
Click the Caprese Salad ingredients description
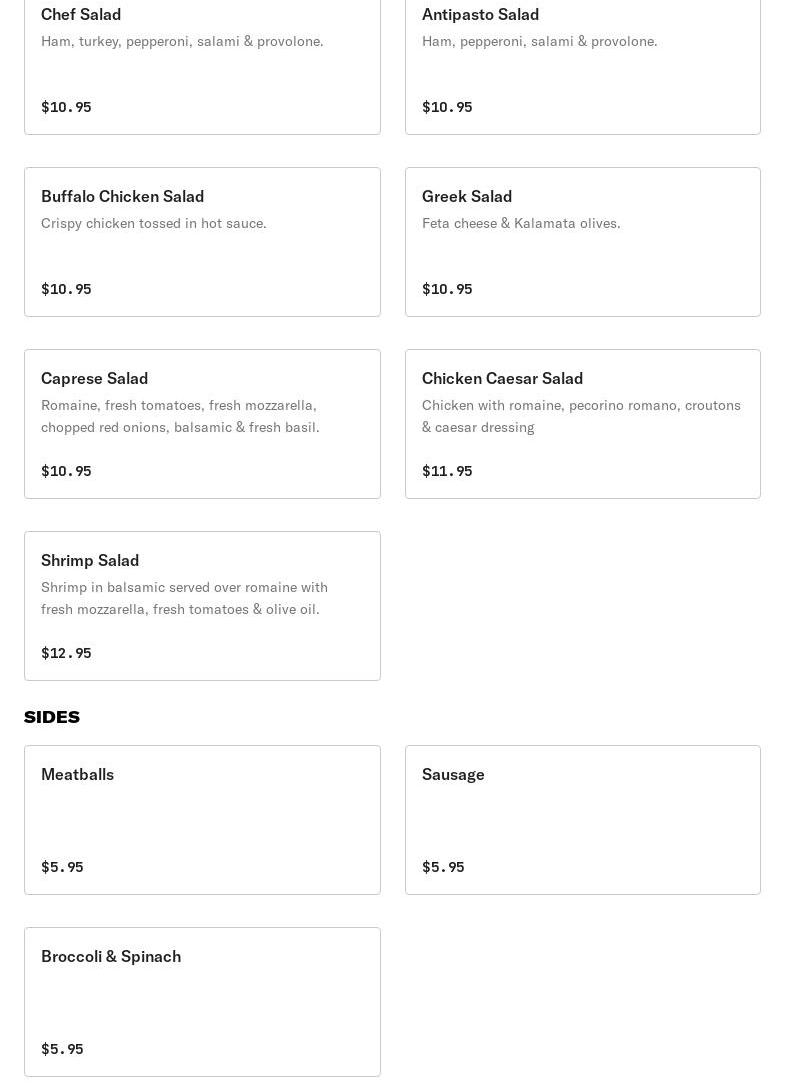point(180,416)
